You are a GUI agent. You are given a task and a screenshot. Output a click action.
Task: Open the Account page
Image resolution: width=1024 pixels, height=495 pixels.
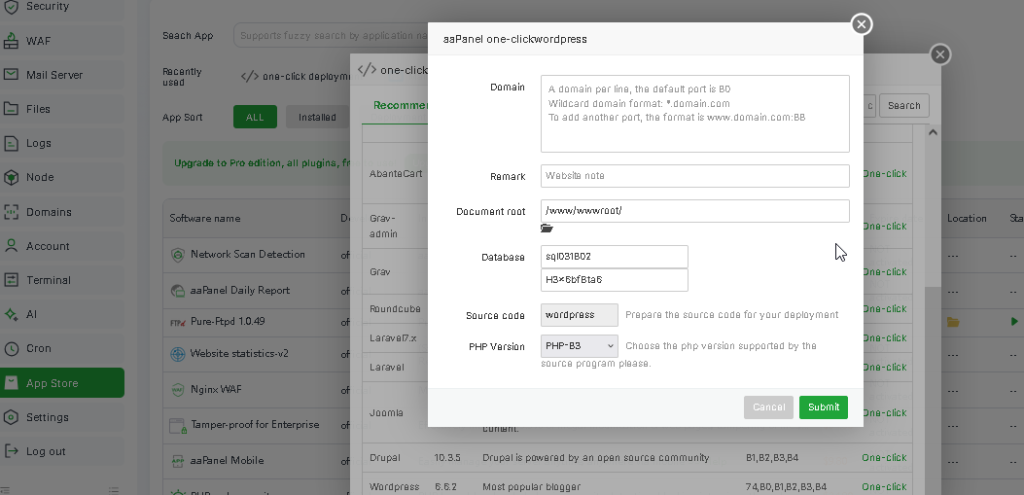tap(62, 246)
